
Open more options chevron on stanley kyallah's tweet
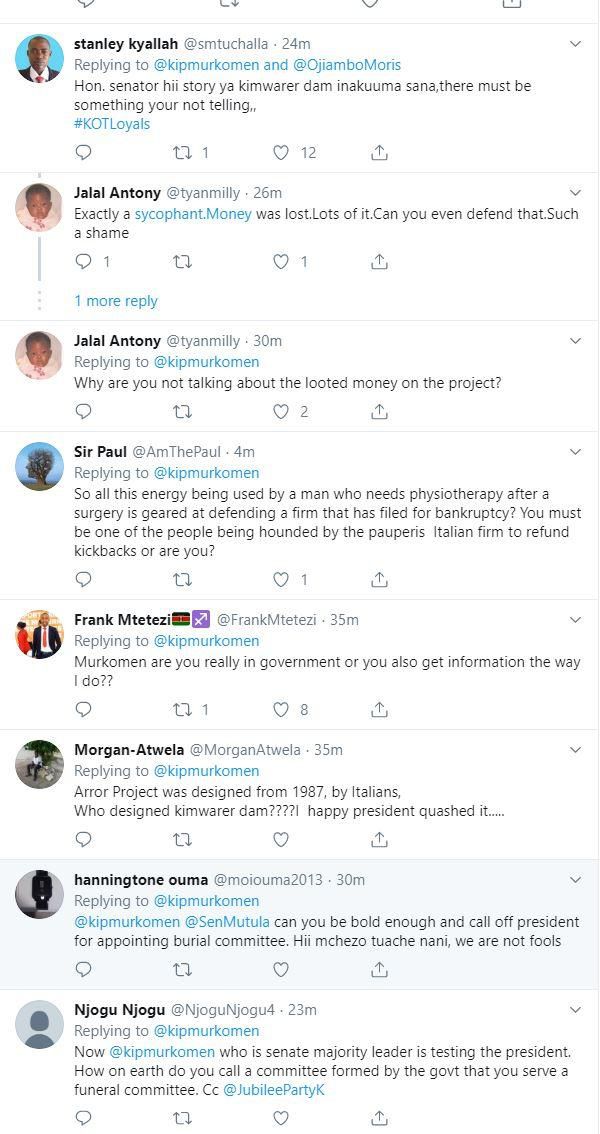(x=576, y=44)
